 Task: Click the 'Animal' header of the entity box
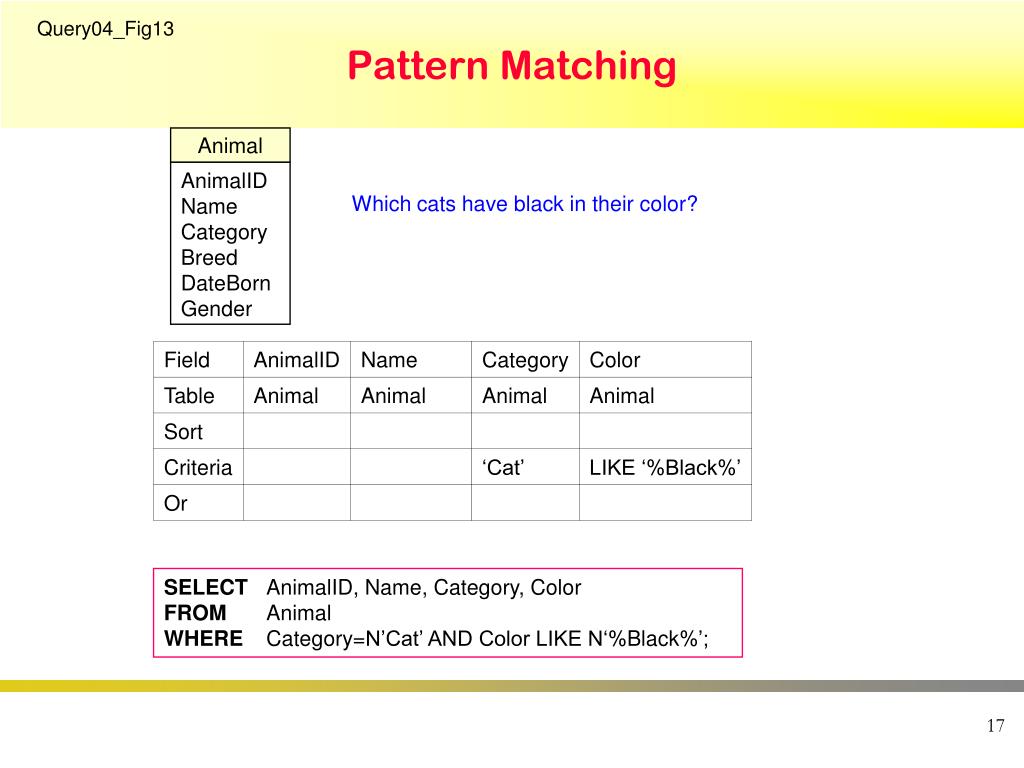(x=230, y=145)
